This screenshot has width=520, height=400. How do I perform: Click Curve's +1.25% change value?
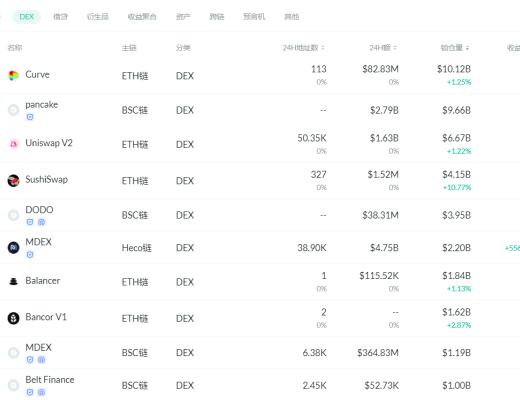tap(459, 82)
